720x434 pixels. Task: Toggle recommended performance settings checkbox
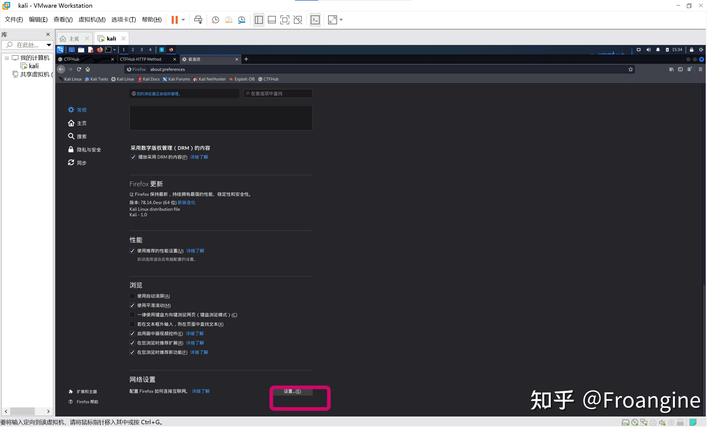132,251
